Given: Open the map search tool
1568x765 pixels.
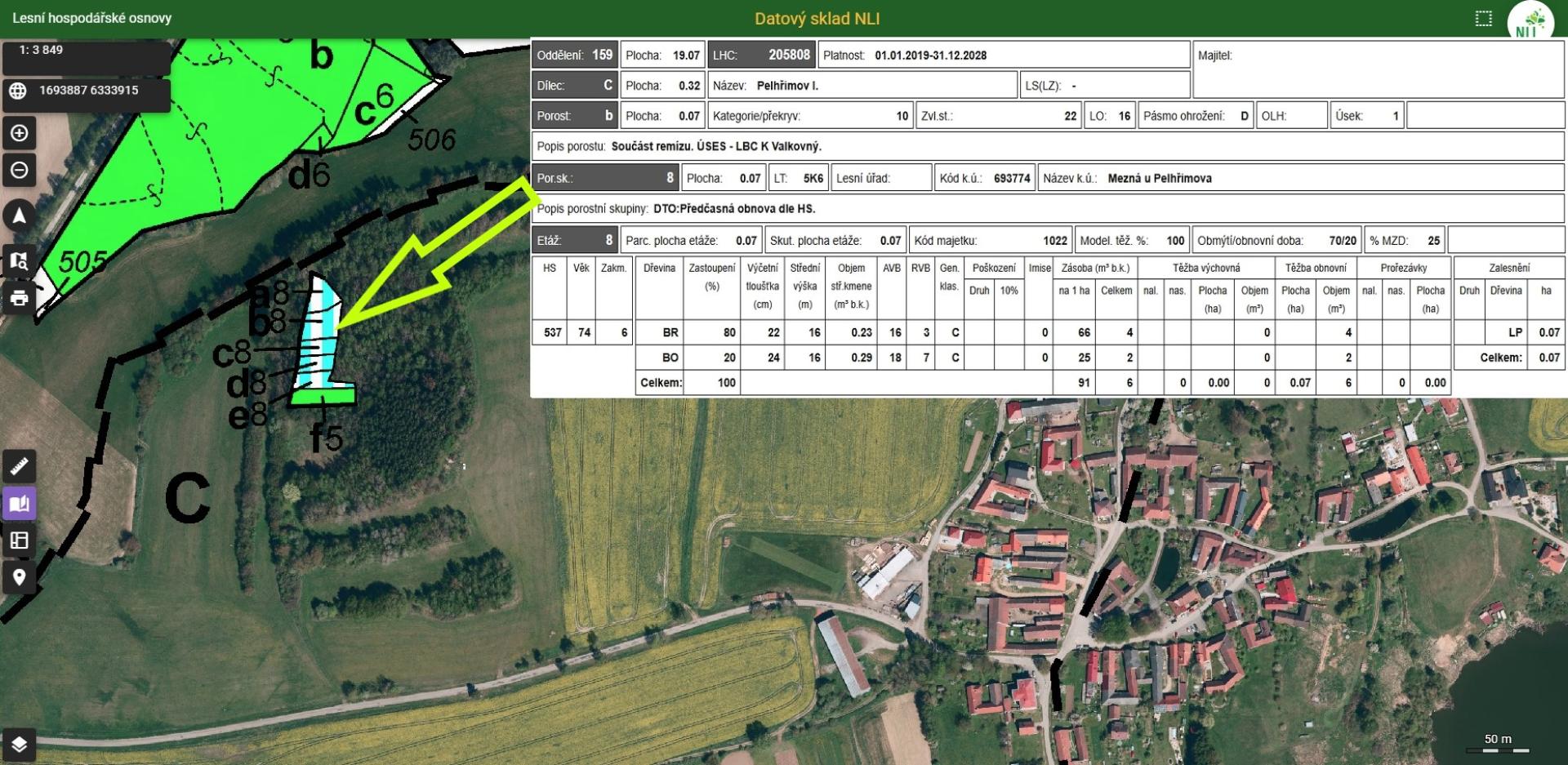Looking at the screenshot, I should [20, 261].
